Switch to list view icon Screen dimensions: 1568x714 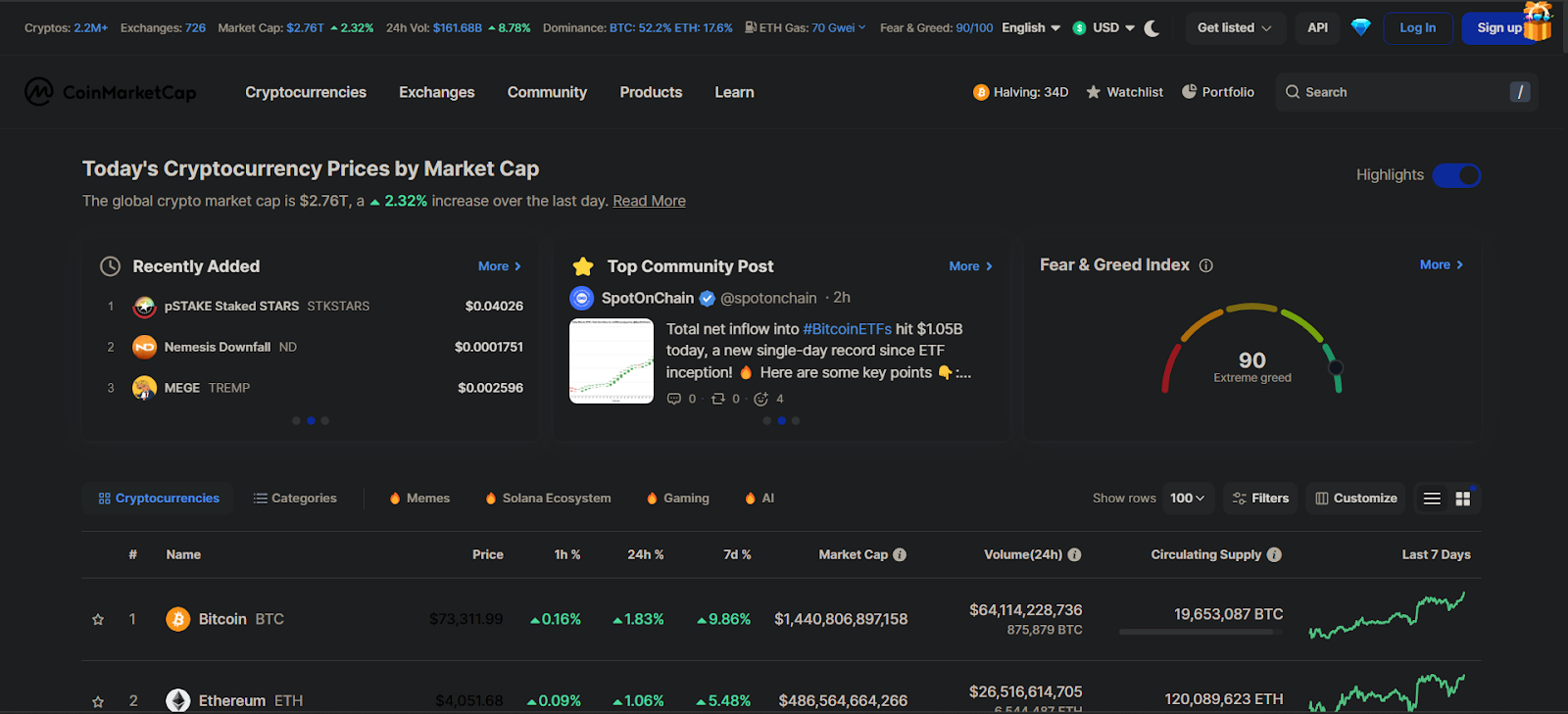pos(1432,499)
